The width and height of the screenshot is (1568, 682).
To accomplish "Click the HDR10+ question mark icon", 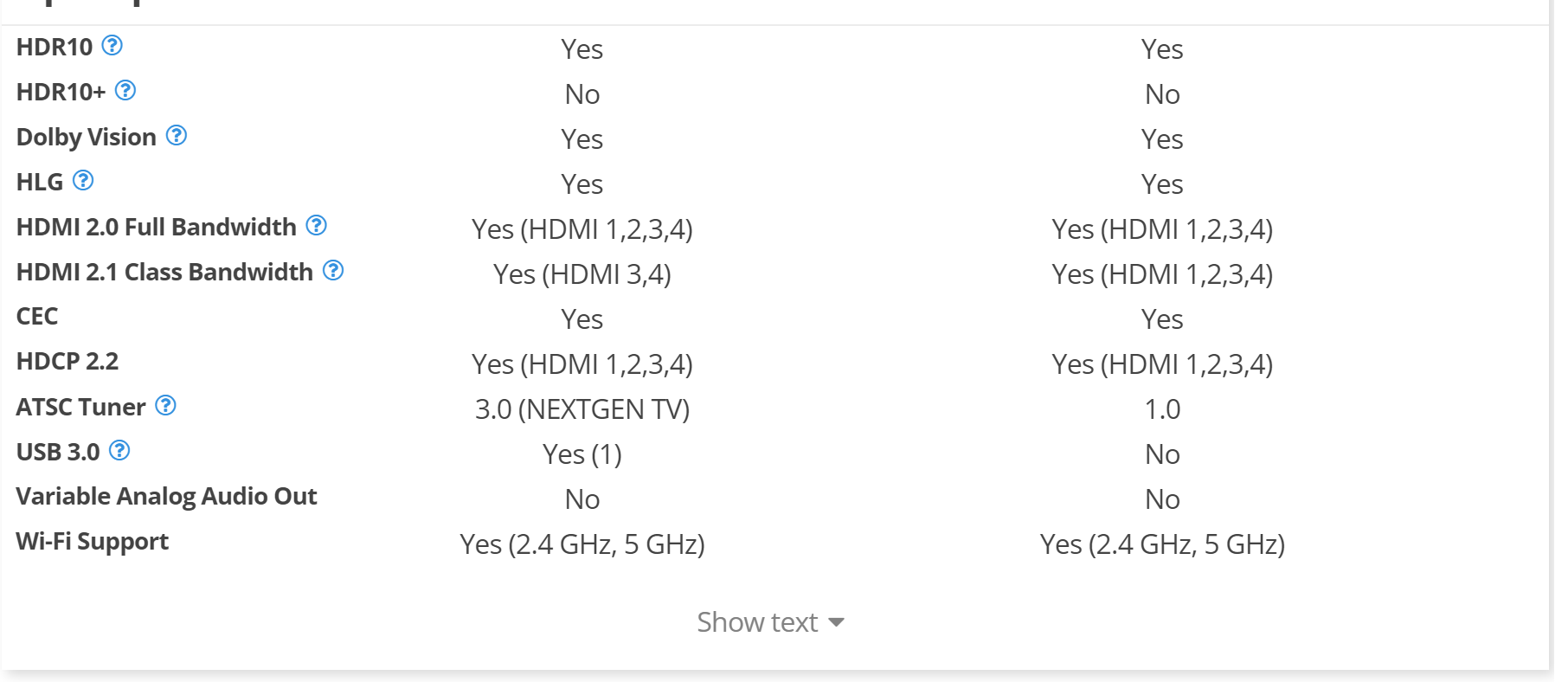I will point(125,91).
